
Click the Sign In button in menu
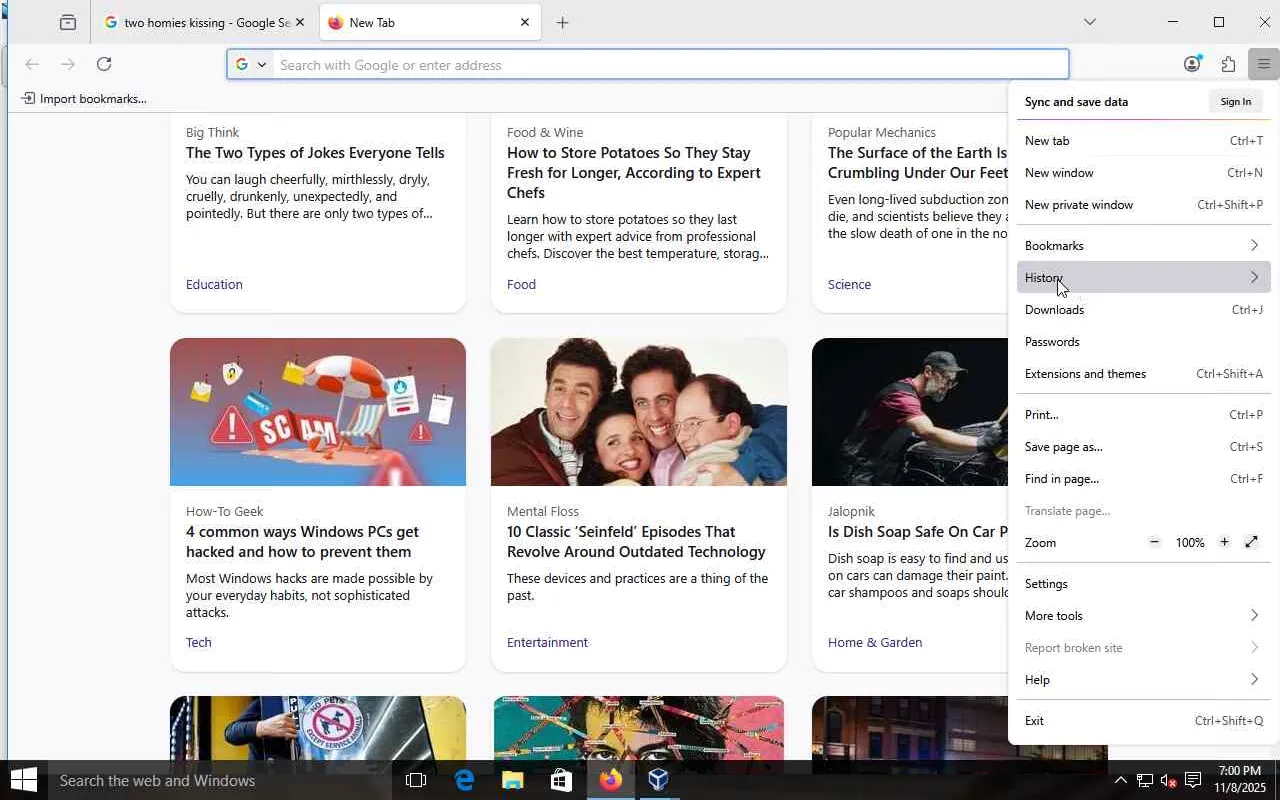coord(1235,102)
